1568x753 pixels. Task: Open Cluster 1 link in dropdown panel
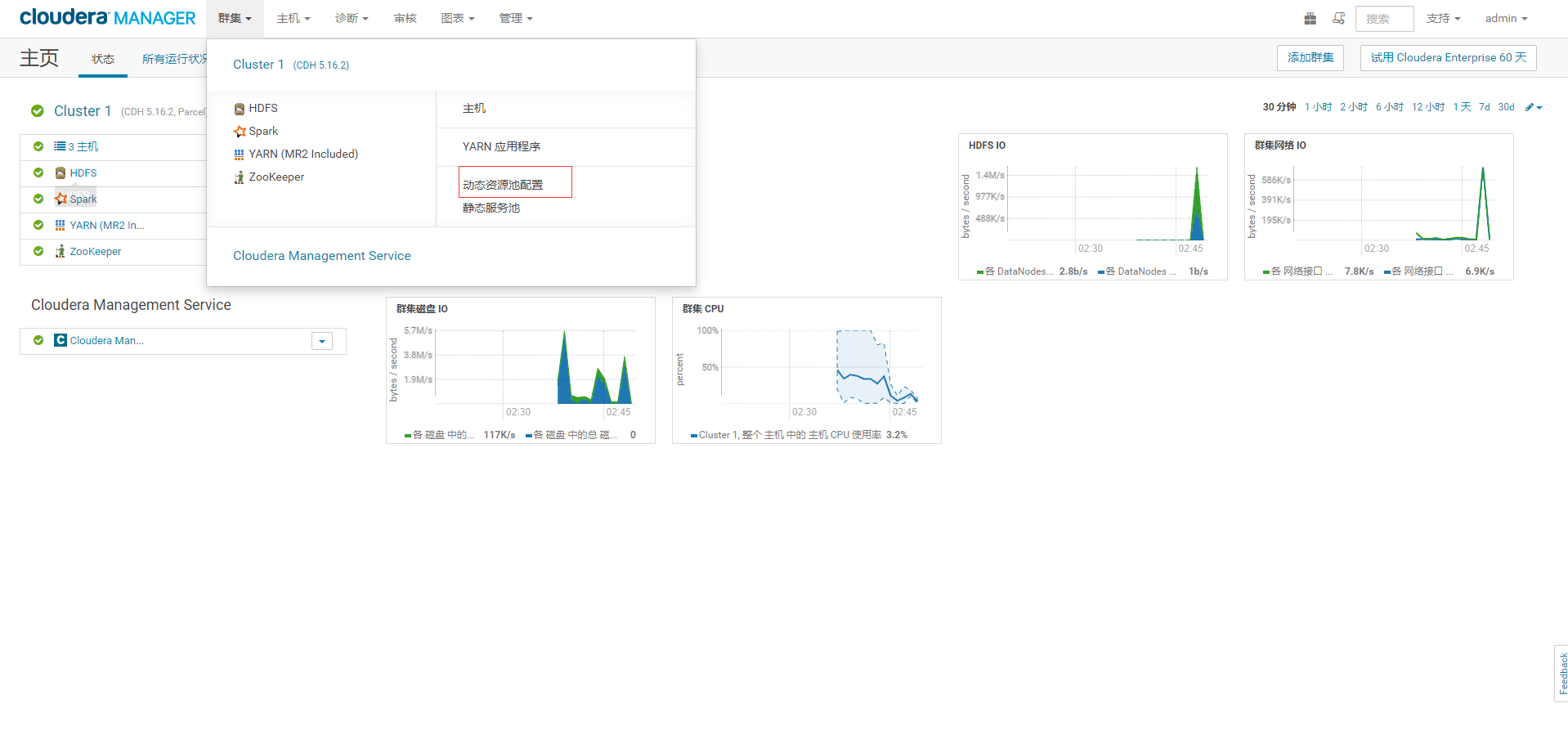click(258, 65)
